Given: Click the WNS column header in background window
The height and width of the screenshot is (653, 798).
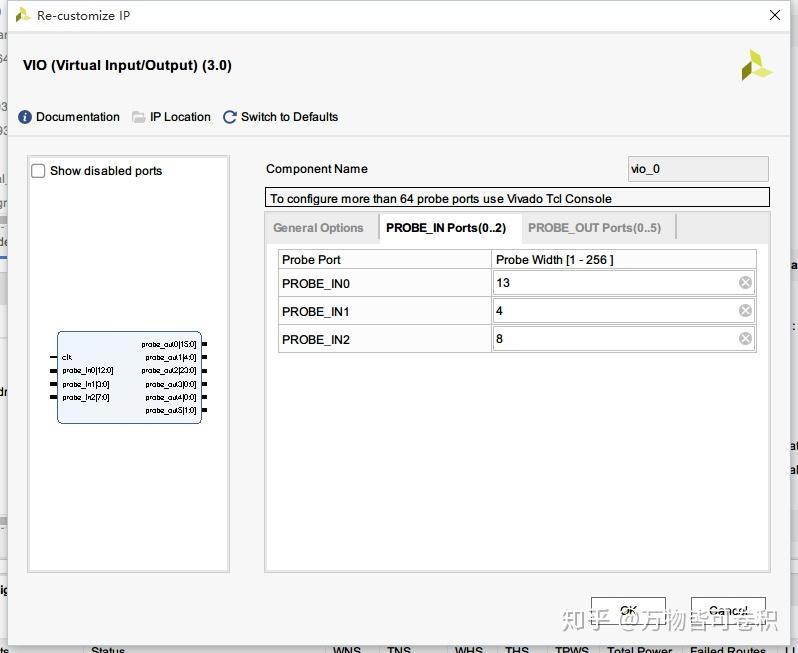Looking at the screenshot, I should click(x=347, y=650).
